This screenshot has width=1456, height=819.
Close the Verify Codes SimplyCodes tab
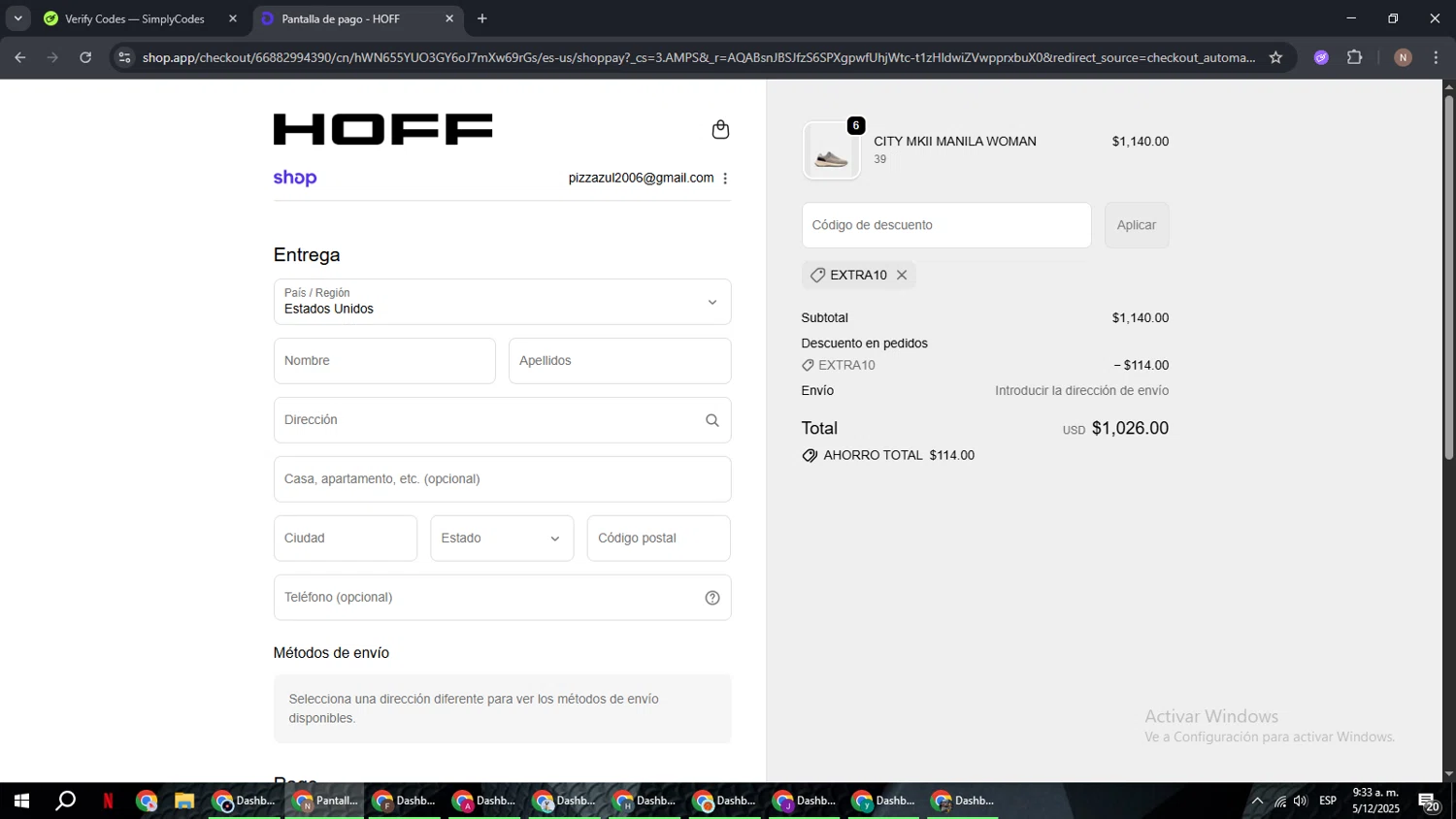[233, 18]
